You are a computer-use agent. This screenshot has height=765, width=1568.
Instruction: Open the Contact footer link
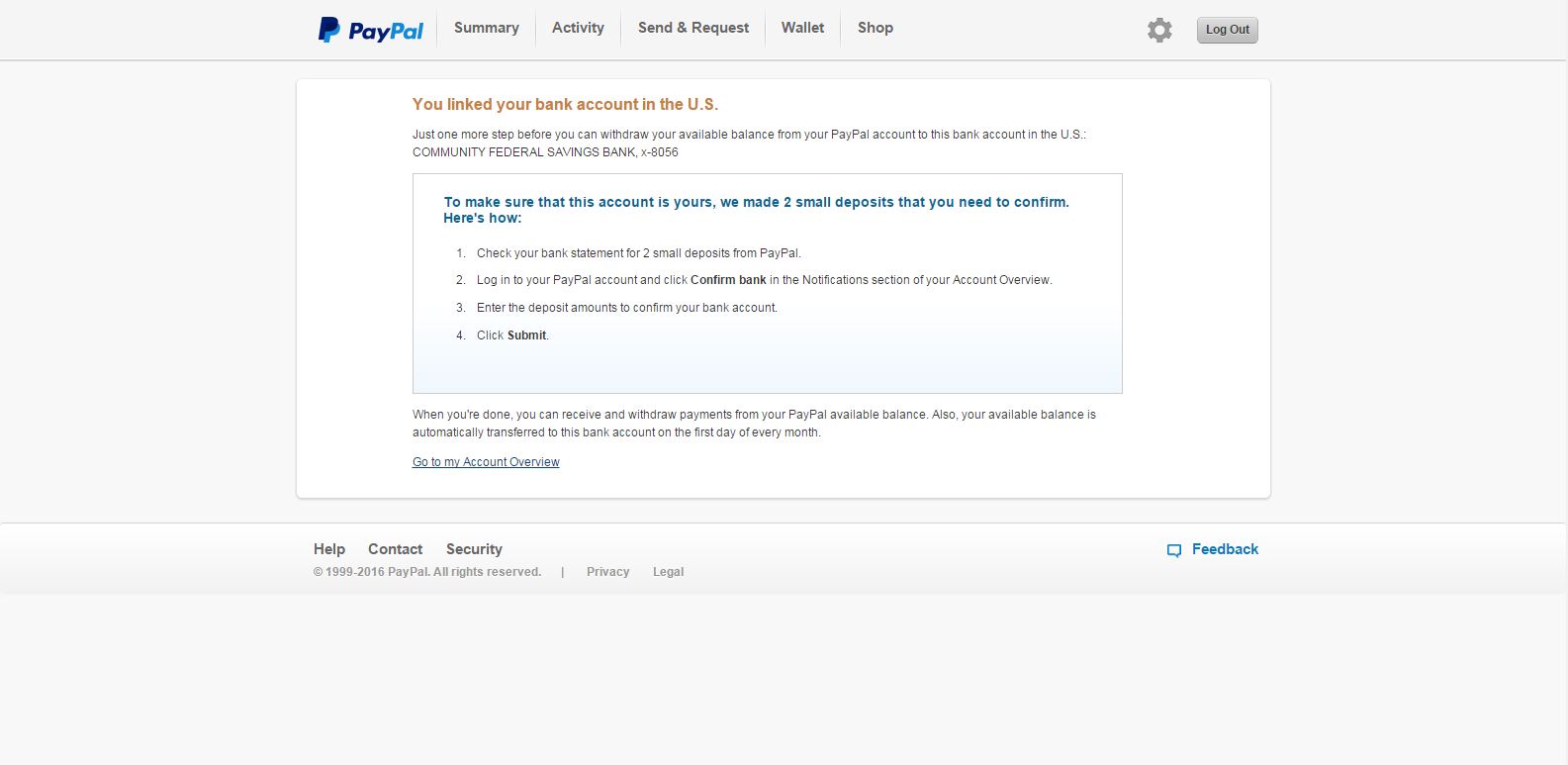click(x=395, y=549)
